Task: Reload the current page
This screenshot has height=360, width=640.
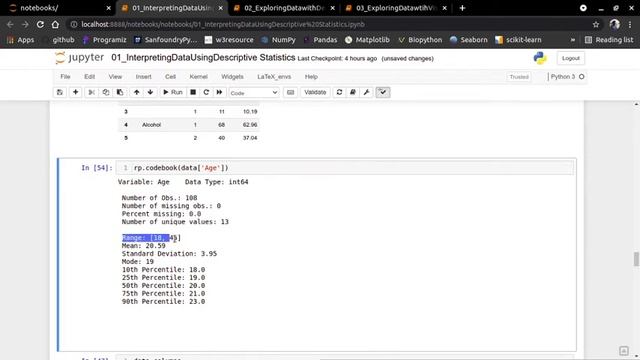Action: click(40, 24)
